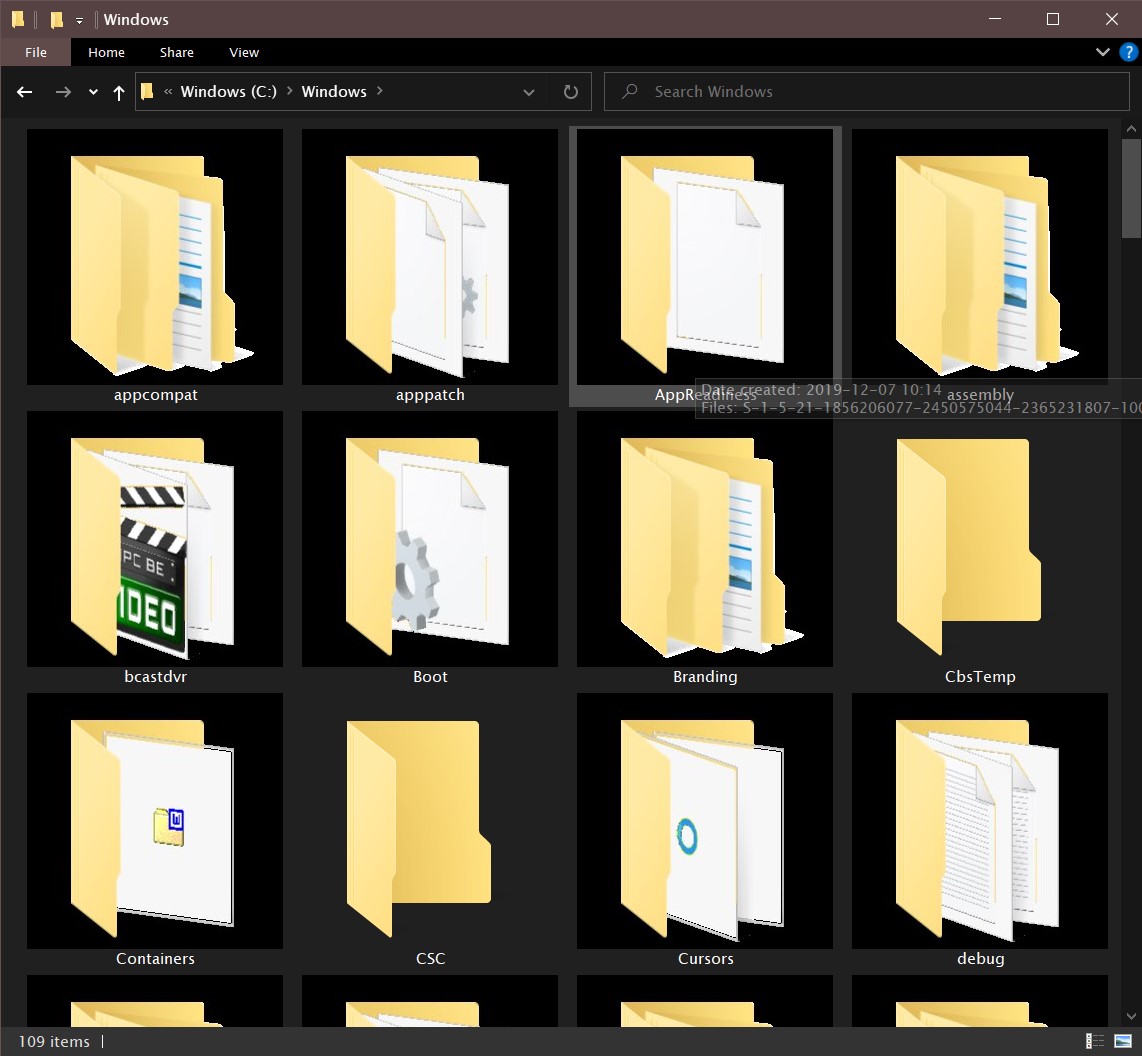1142x1056 pixels.
Task: Click the Forward navigation arrow
Action: coord(63,92)
